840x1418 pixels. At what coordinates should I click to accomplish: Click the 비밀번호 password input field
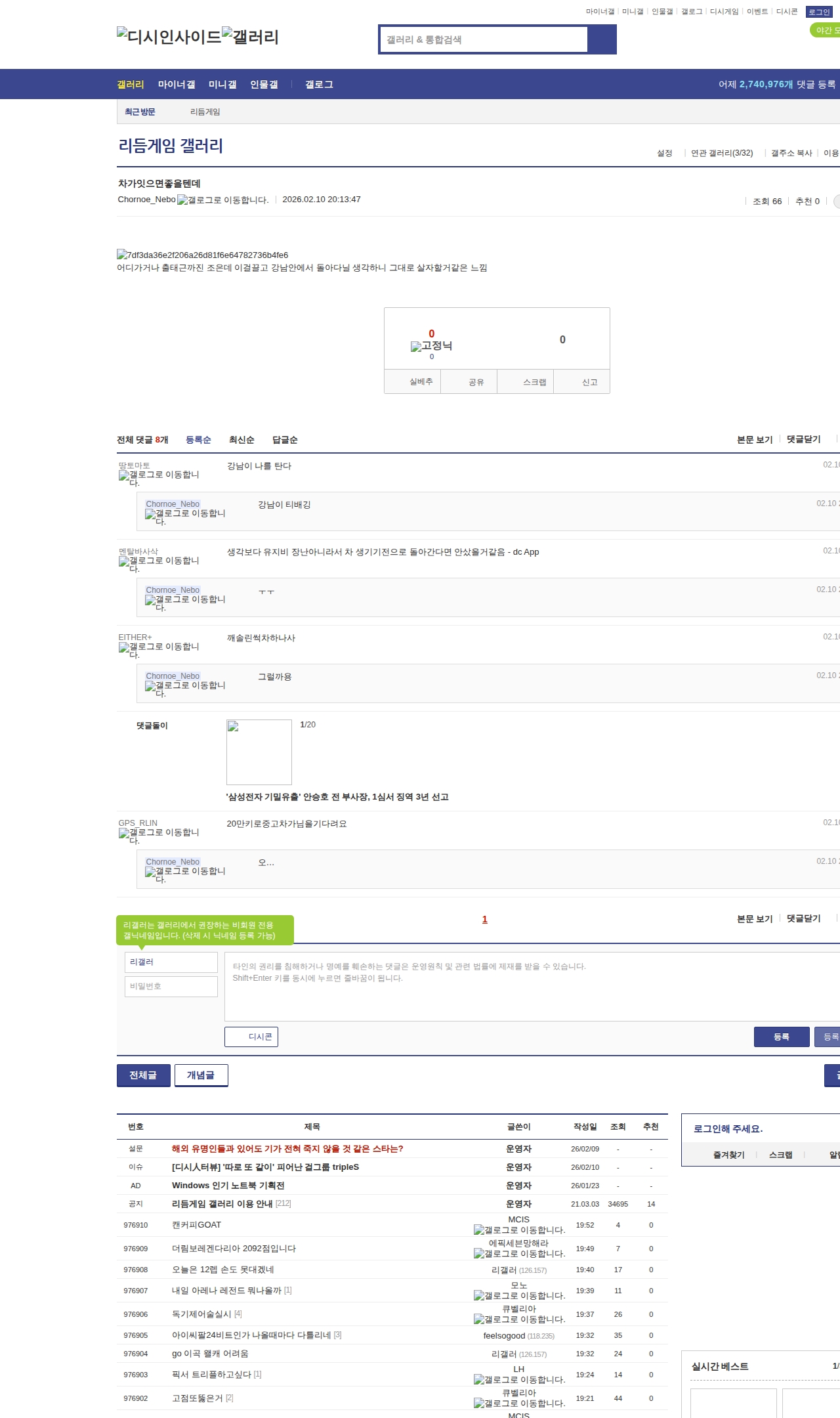[171, 986]
